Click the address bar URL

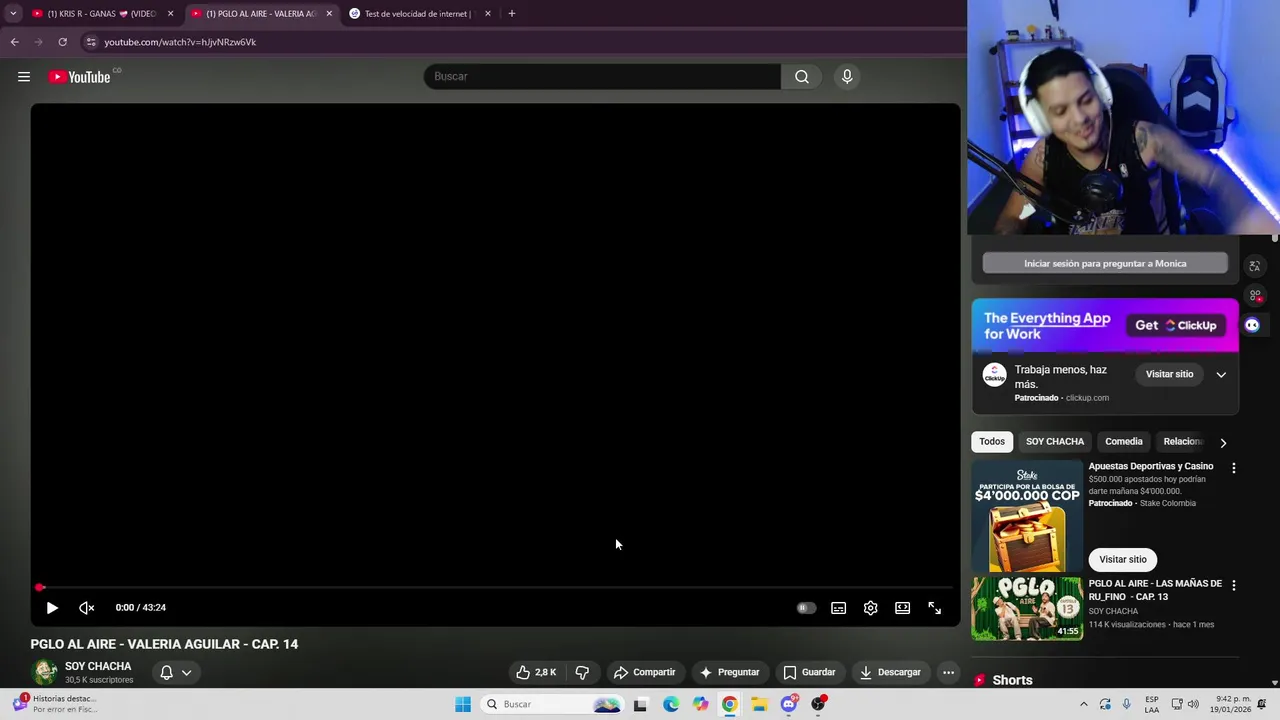coord(180,42)
